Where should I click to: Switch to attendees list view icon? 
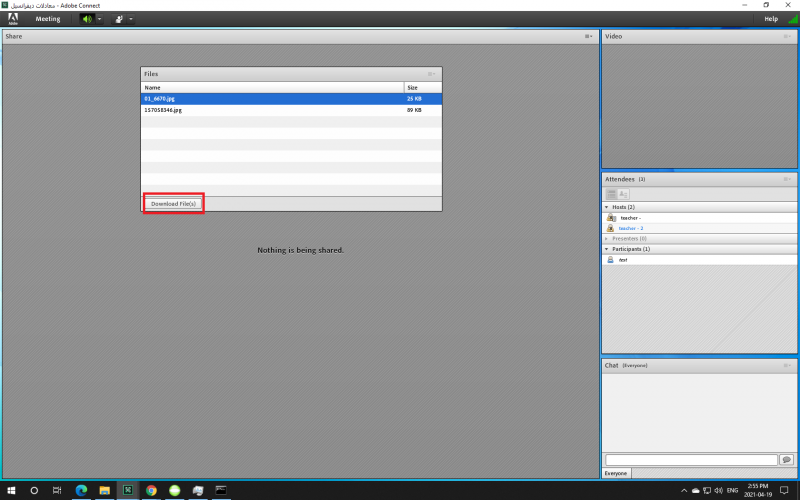[611, 193]
